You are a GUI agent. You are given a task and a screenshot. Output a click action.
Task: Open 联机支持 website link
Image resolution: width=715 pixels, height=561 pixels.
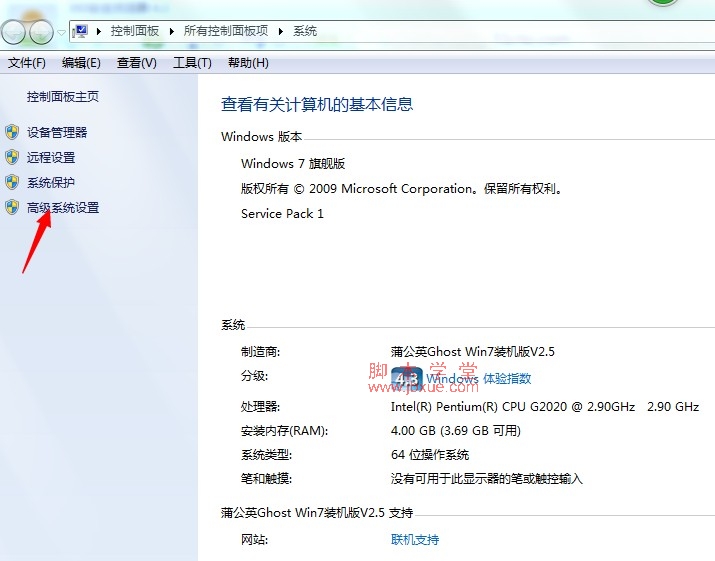[x=415, y=540]
